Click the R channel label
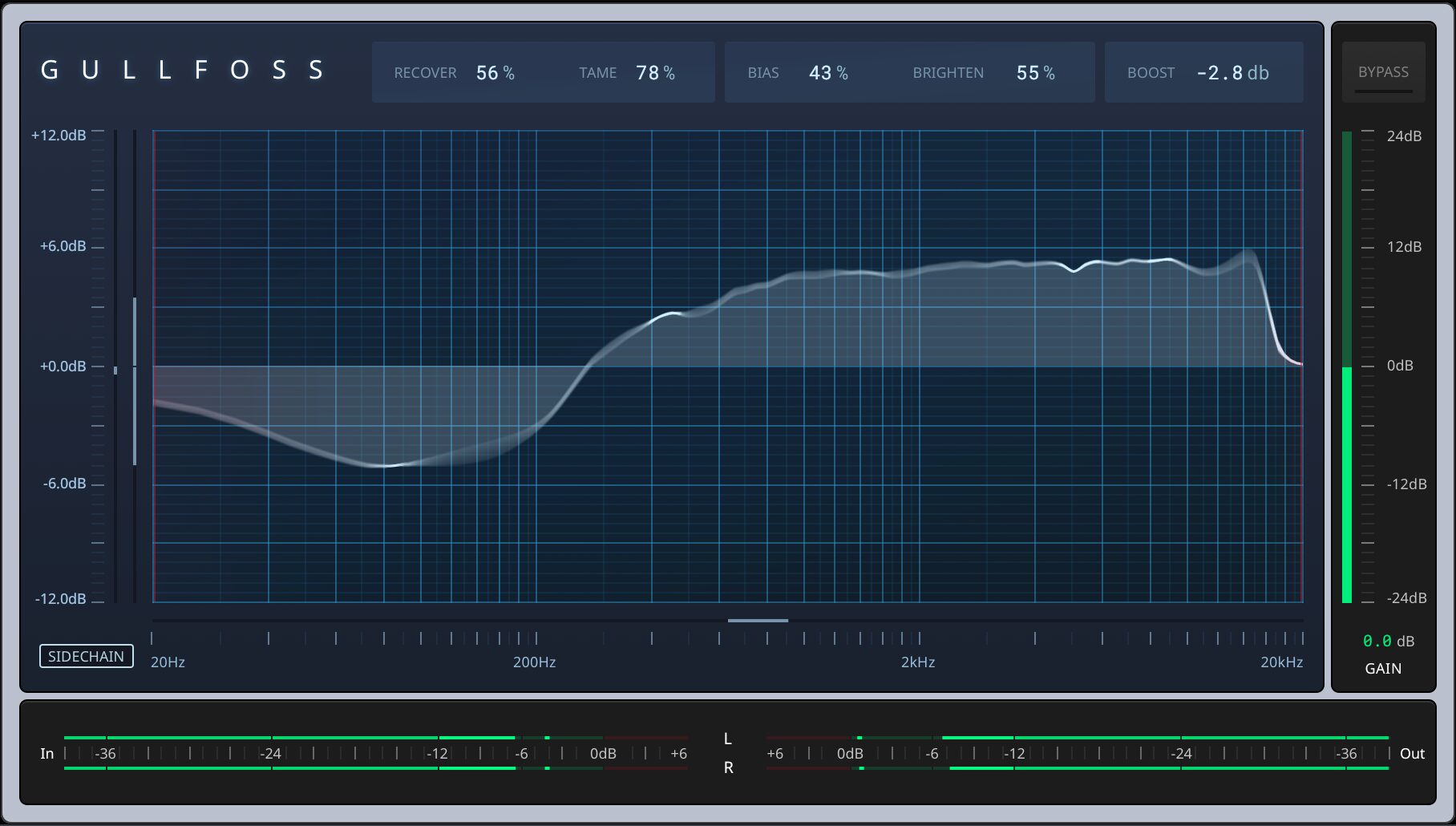This screenshot has height=826, width=1456. (728, 767)
